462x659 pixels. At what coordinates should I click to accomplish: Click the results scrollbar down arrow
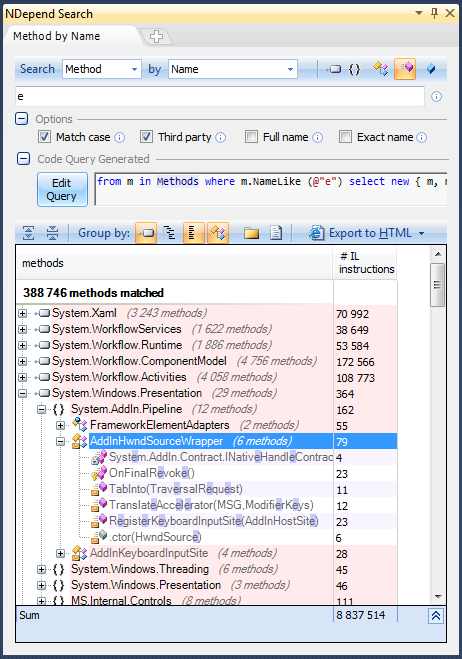click(x=438, y=597)
